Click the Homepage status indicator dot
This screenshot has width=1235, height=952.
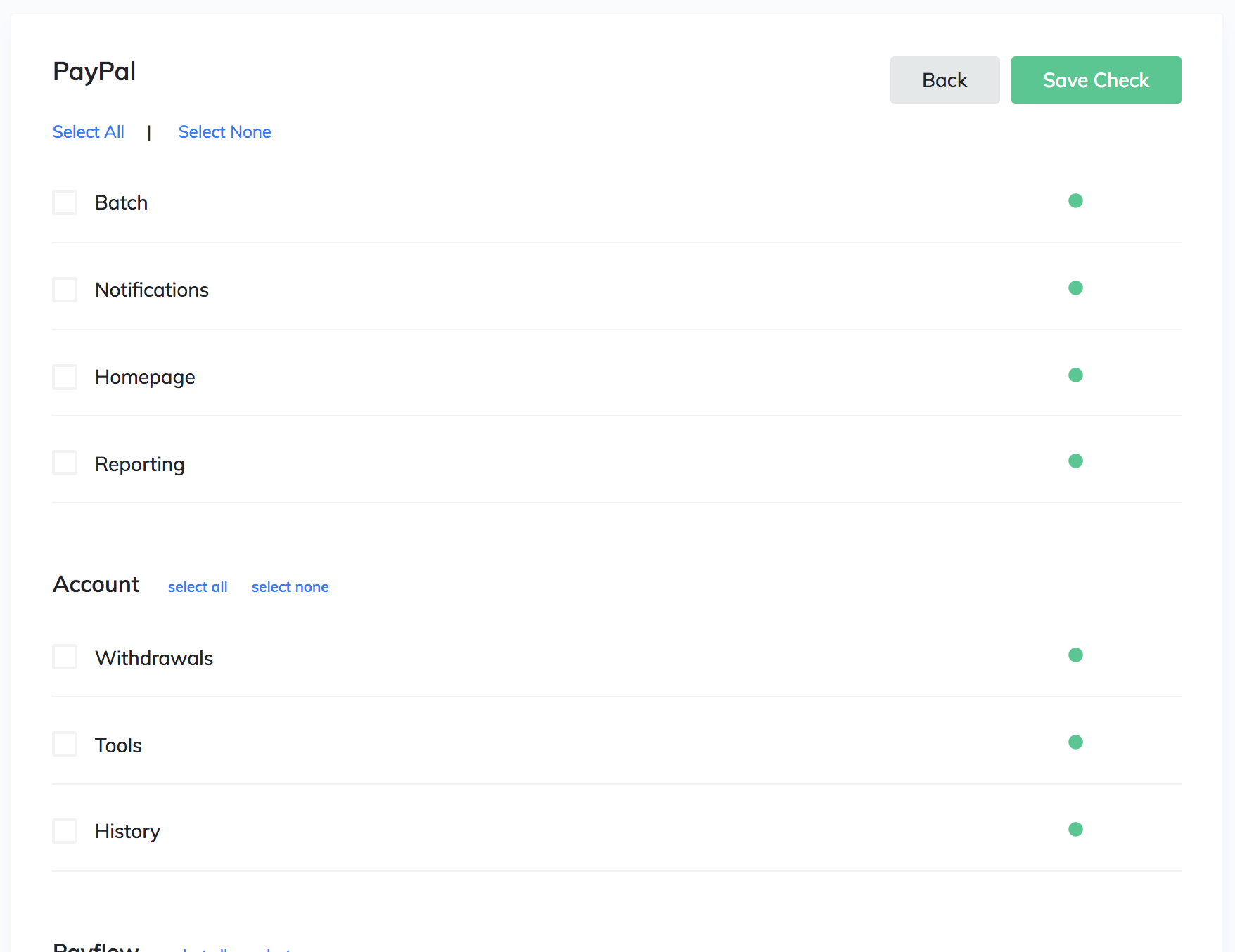coord(1075,375)
